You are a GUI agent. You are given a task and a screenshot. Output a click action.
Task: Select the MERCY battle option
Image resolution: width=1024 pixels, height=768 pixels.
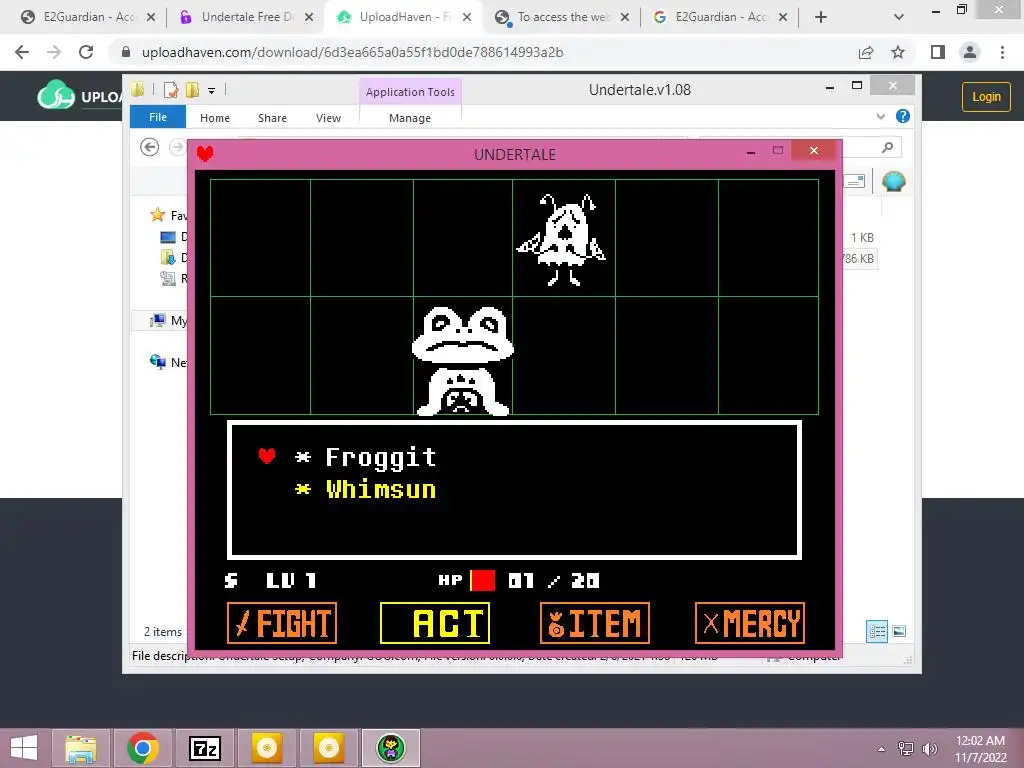coord(750,622)
